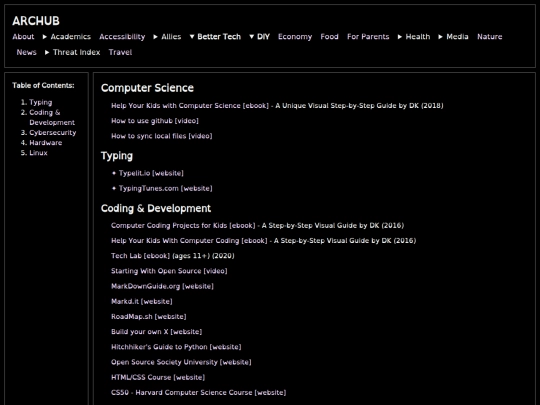
Task: Visit Markd.it website link
Action: pos(142,301)
